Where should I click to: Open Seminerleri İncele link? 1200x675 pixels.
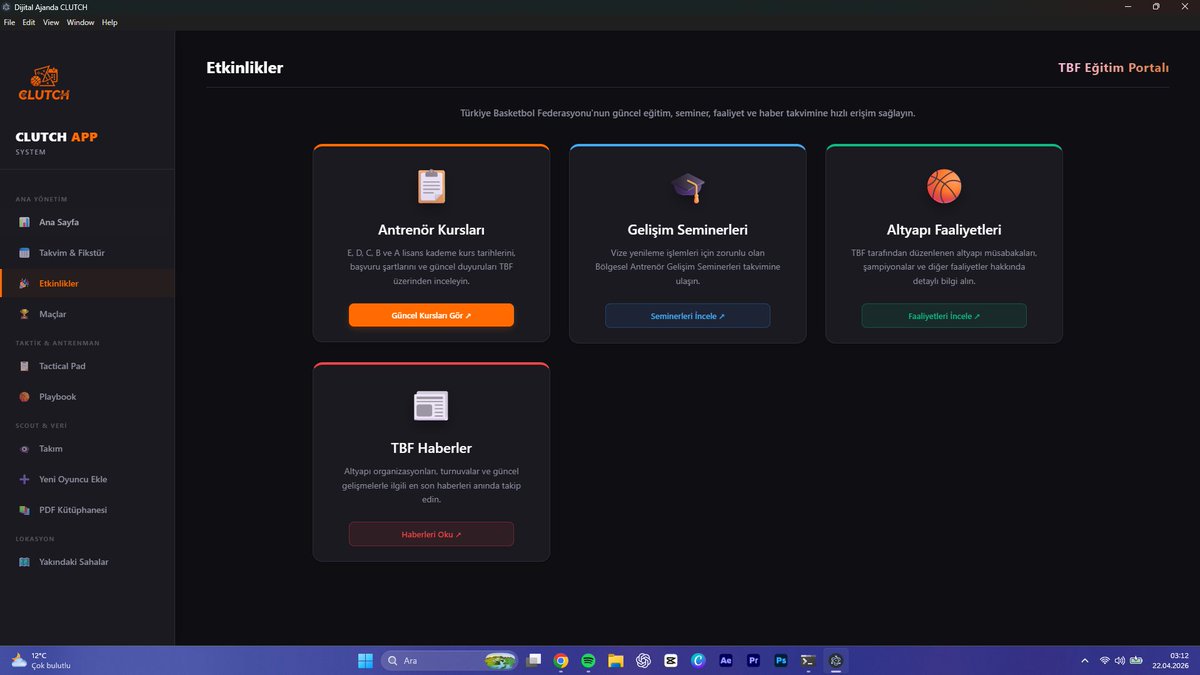[687, 314]
